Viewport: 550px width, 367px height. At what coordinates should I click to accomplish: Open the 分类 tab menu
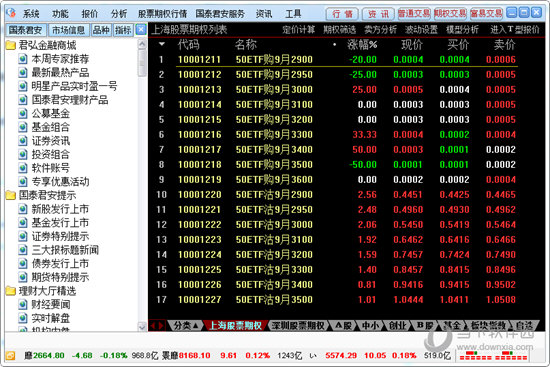(187, 326)
